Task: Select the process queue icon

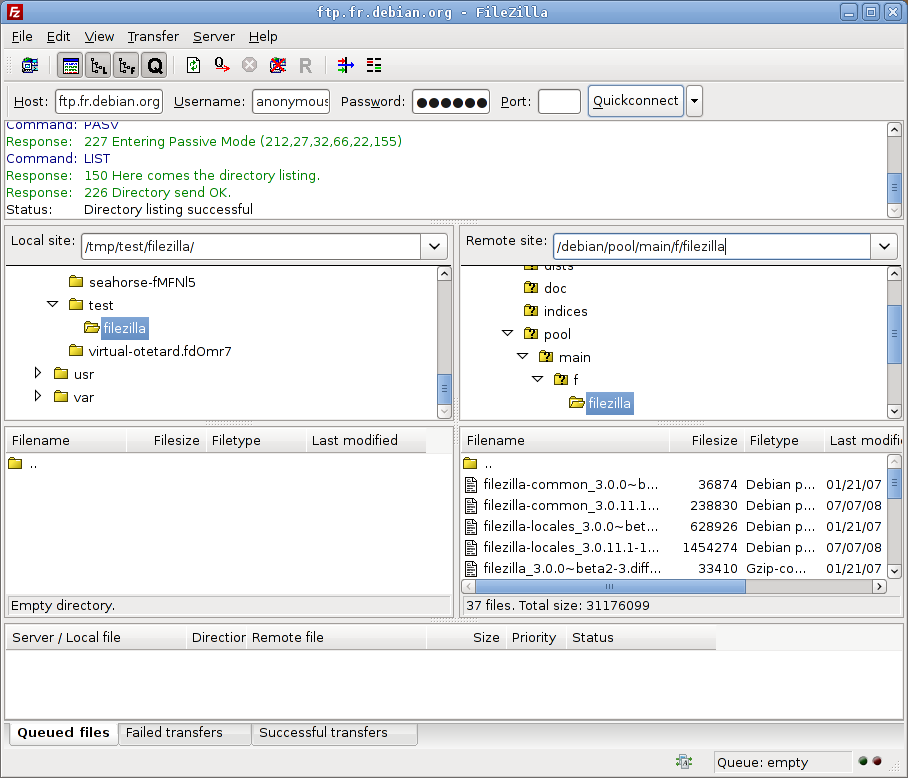Action: (x=221, y=66)
